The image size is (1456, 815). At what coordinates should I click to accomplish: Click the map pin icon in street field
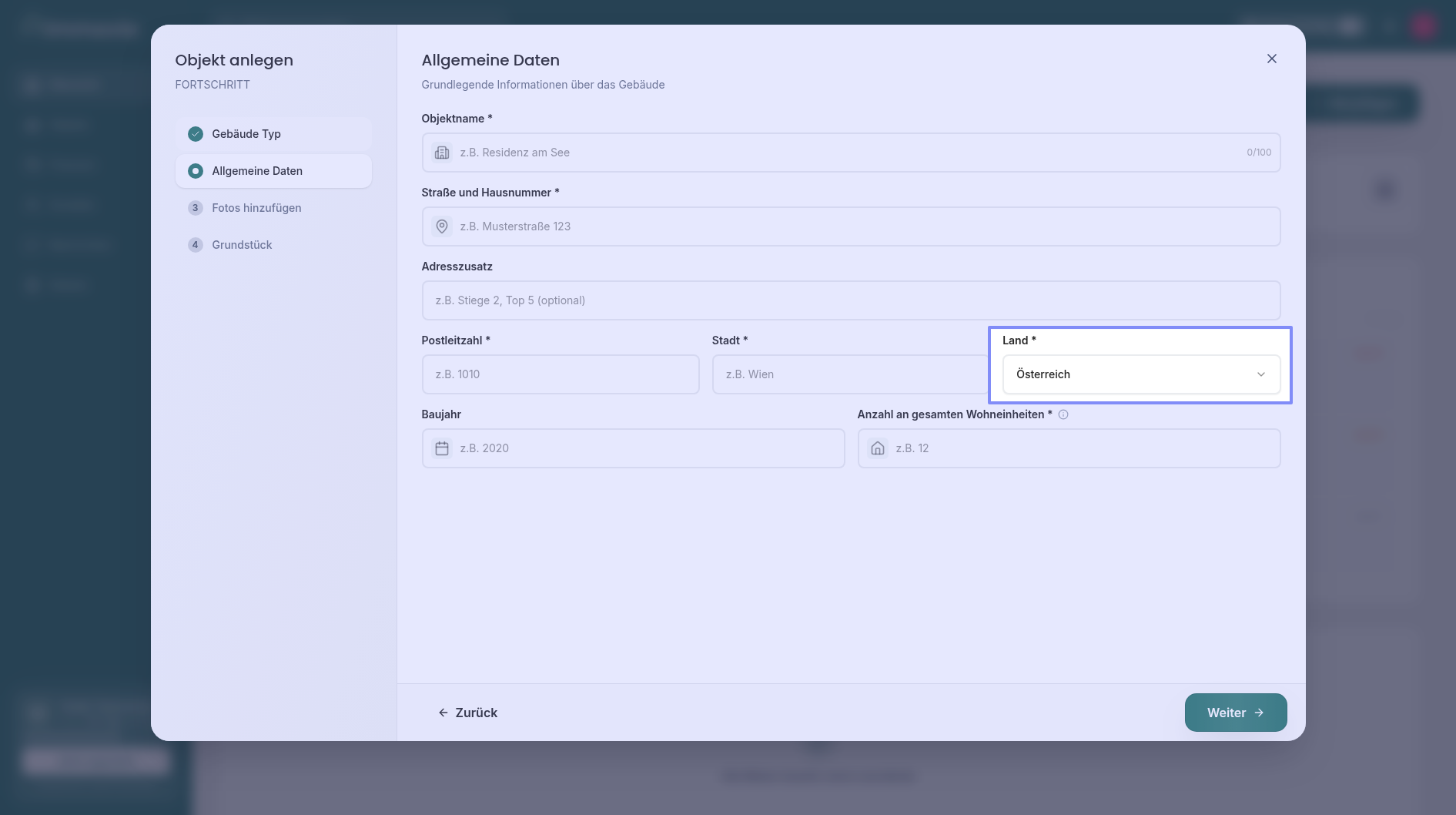[442, 226]
